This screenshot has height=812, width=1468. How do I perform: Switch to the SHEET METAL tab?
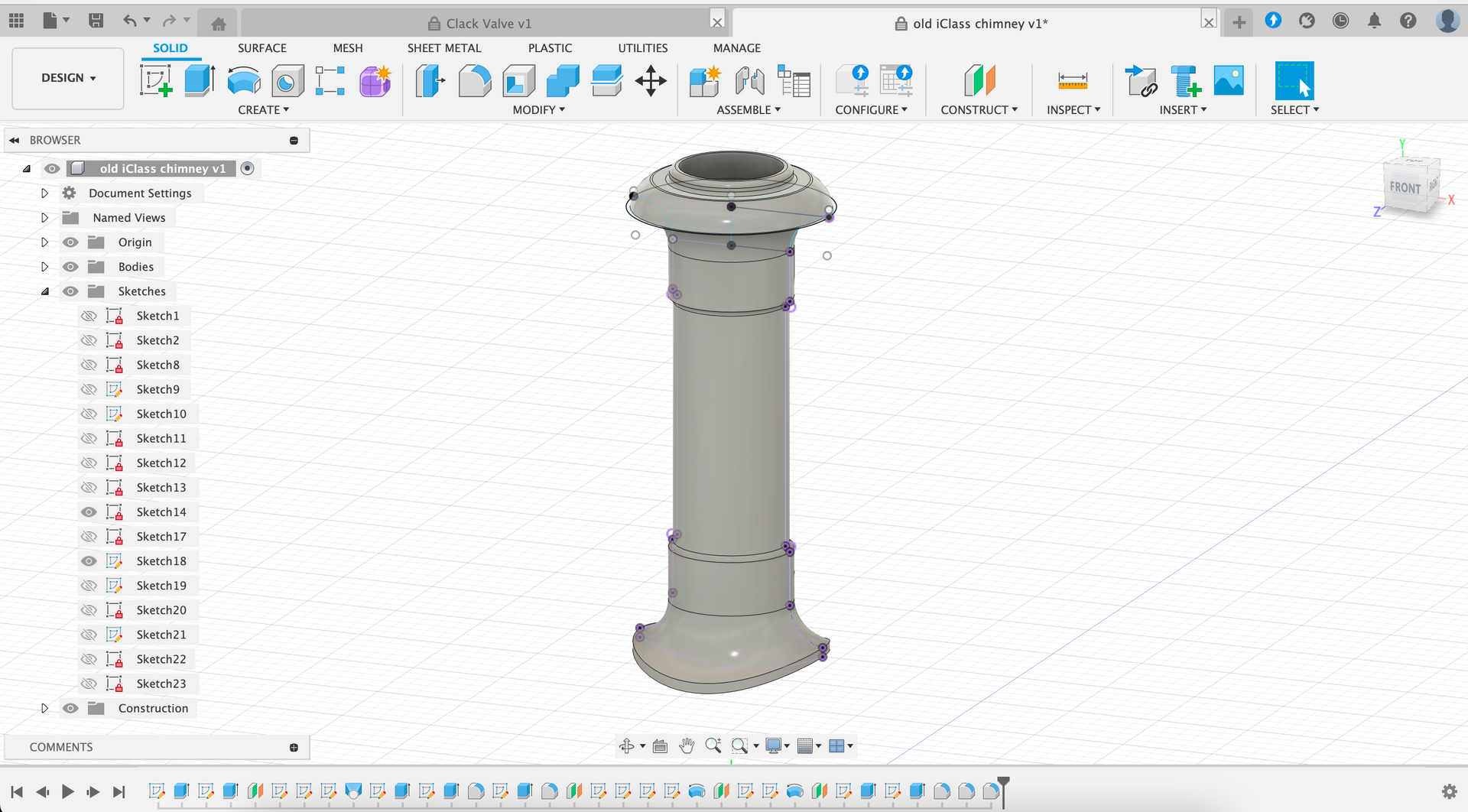pyautogui.click(x=444, y=48)
